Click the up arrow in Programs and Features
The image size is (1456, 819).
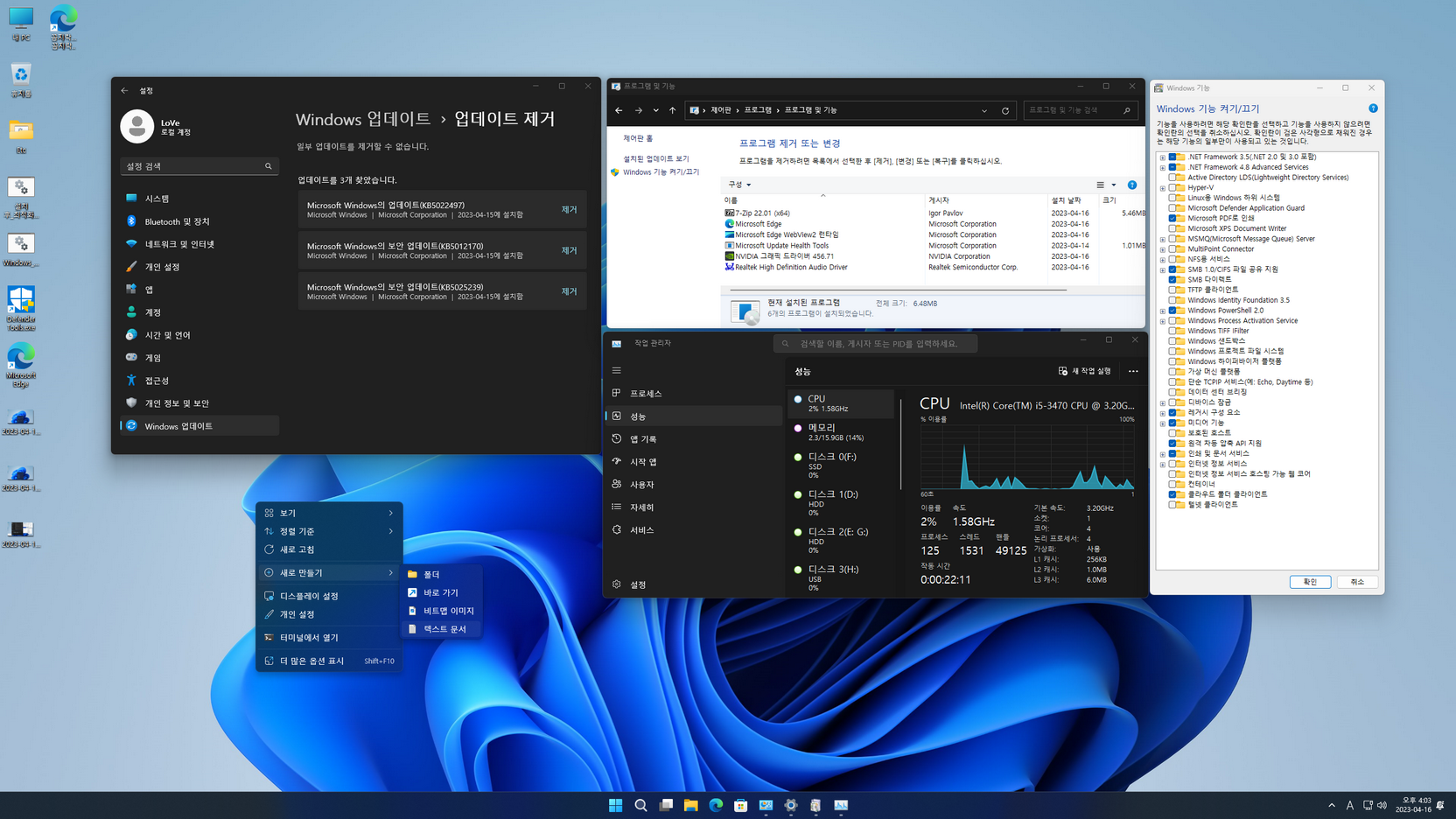(672, 110)
